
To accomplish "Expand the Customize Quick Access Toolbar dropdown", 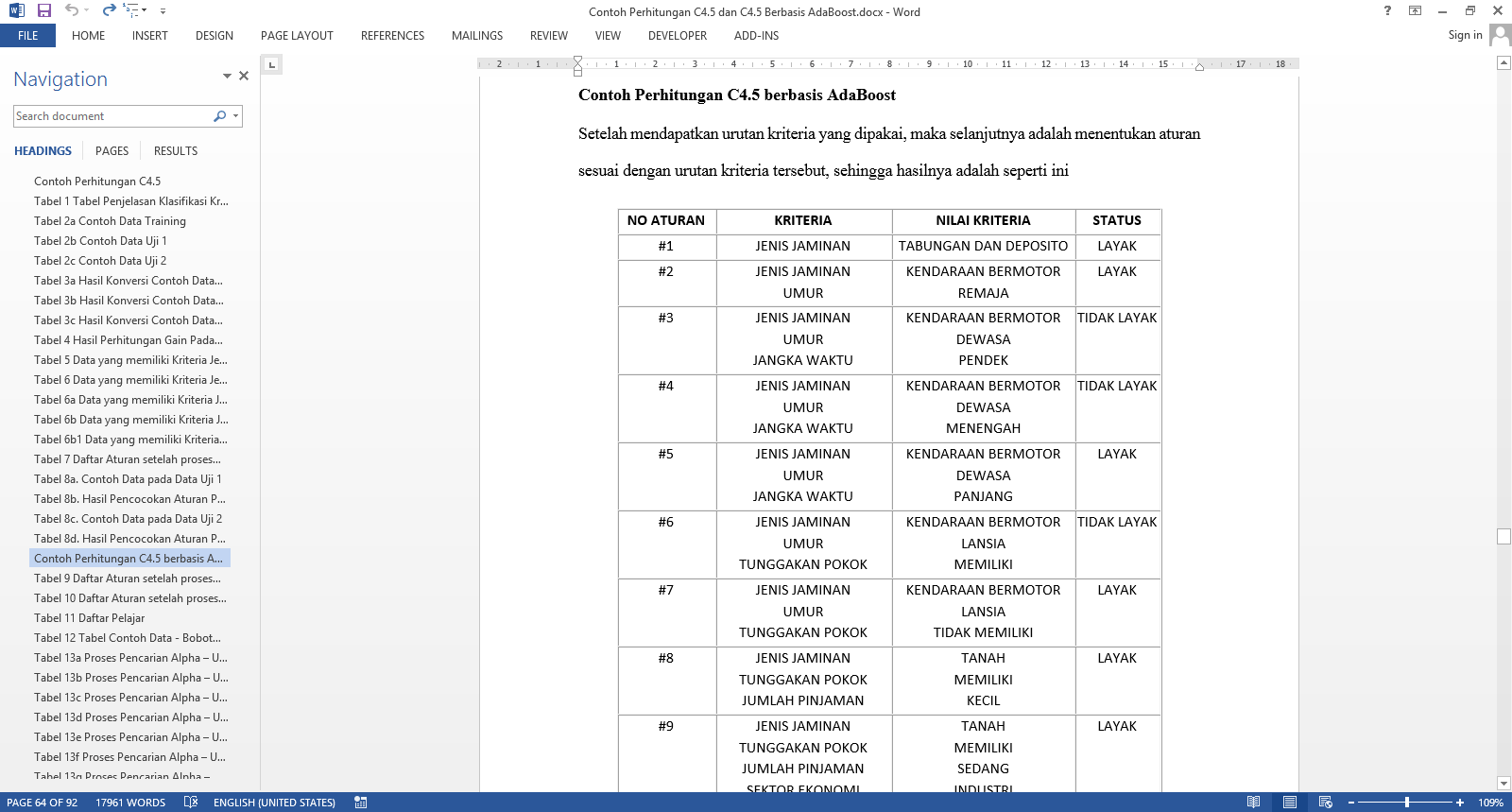I will coord(163,11).
